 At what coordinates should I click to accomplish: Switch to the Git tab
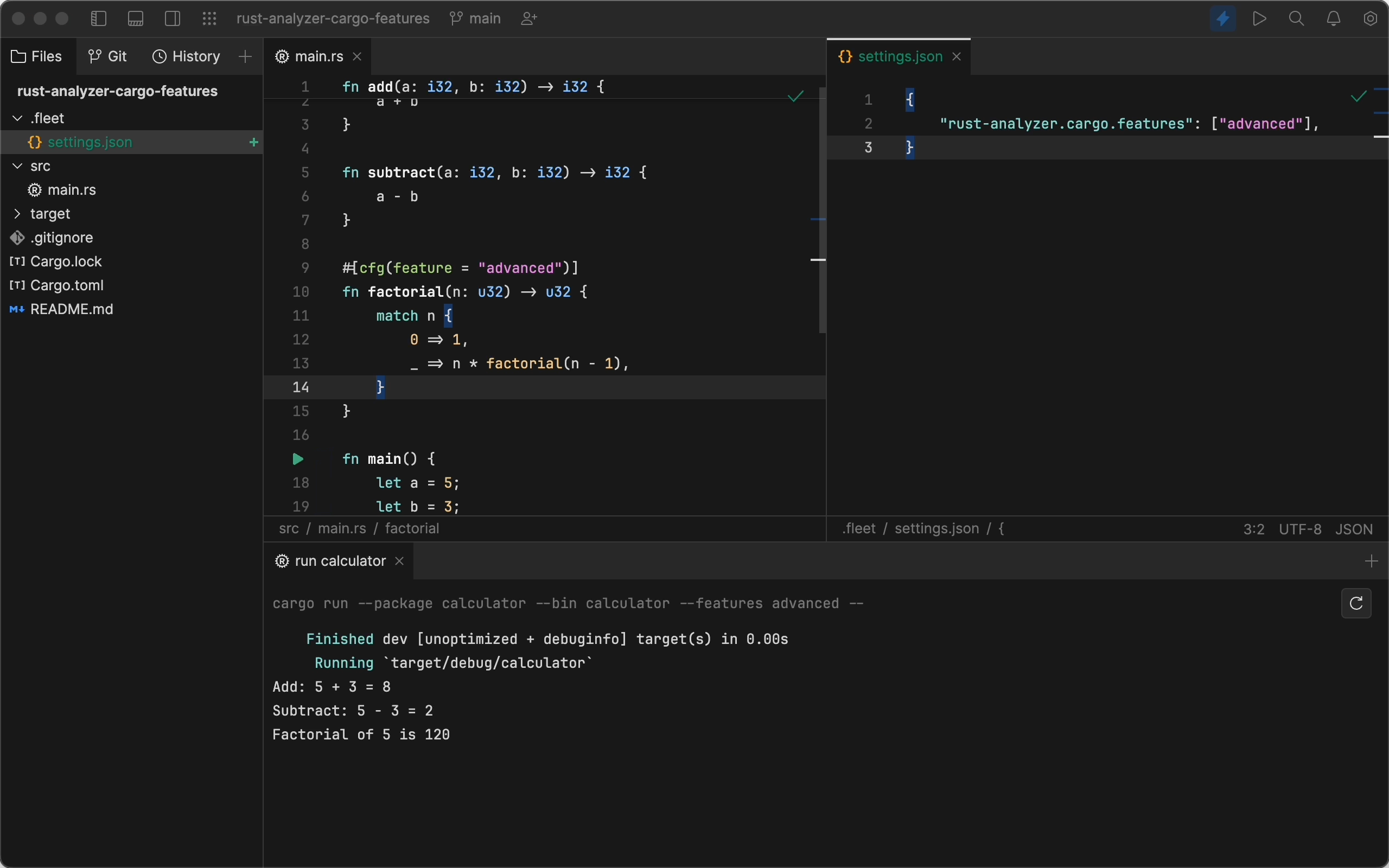coord(107,56)
